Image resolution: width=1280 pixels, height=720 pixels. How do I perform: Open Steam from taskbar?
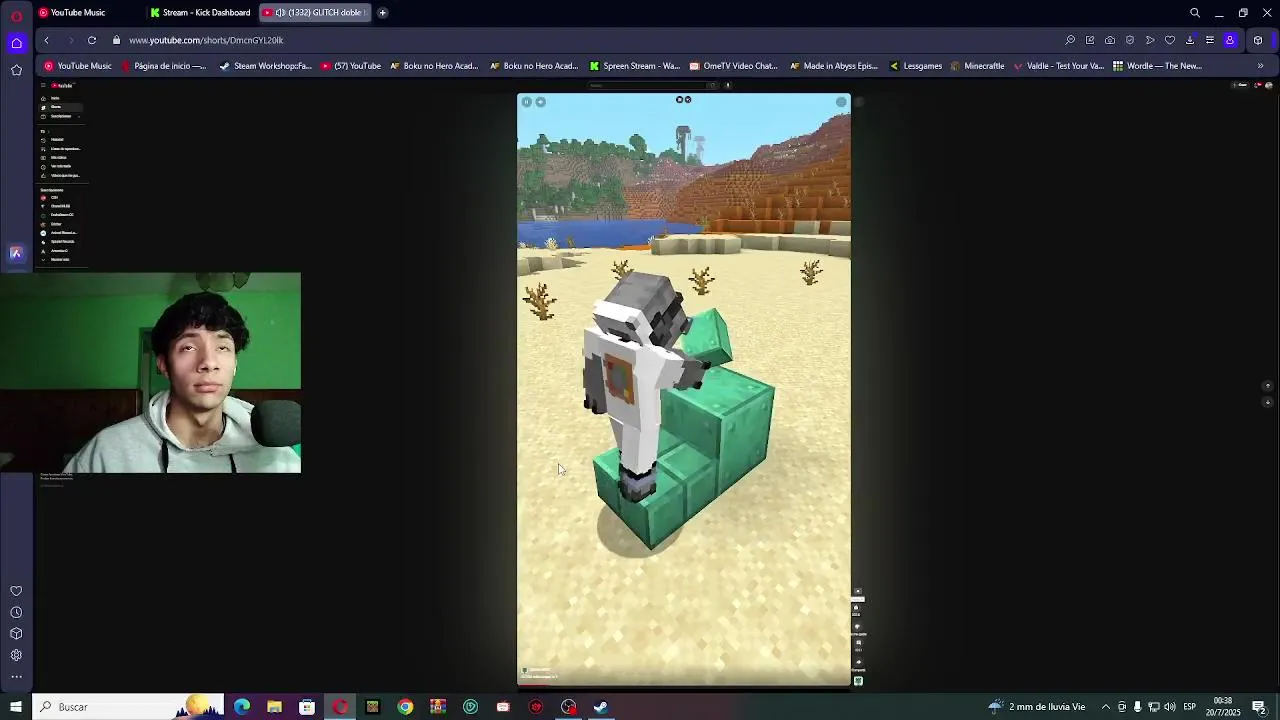601,707
